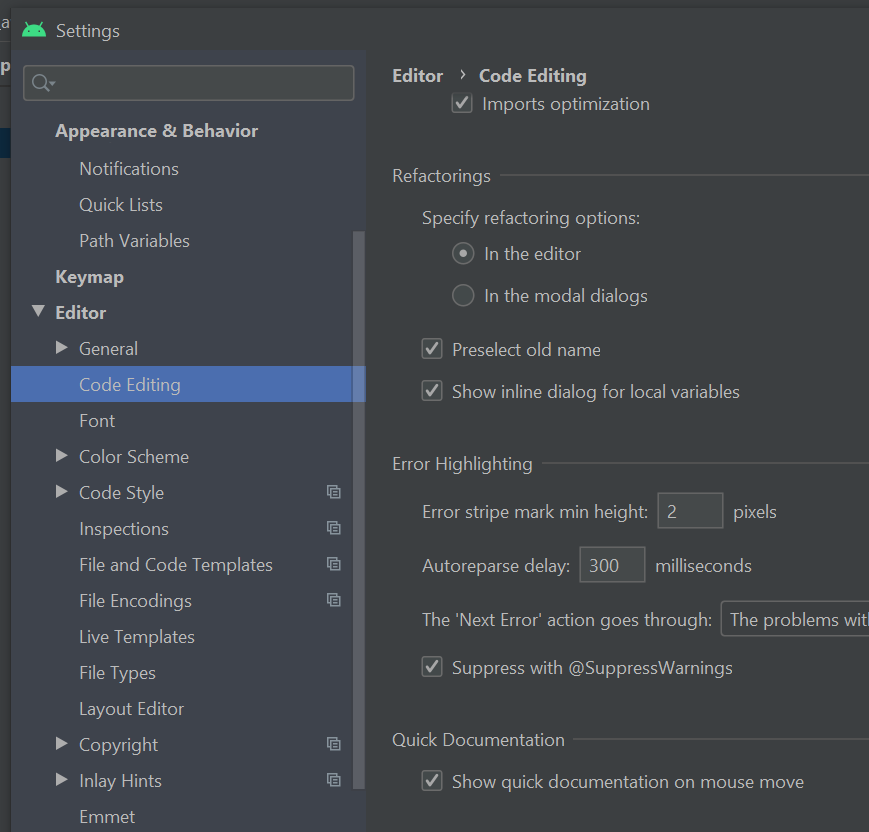Go to the Keymap settings page
Screen dimensions: 869x832
pos(89,276)
